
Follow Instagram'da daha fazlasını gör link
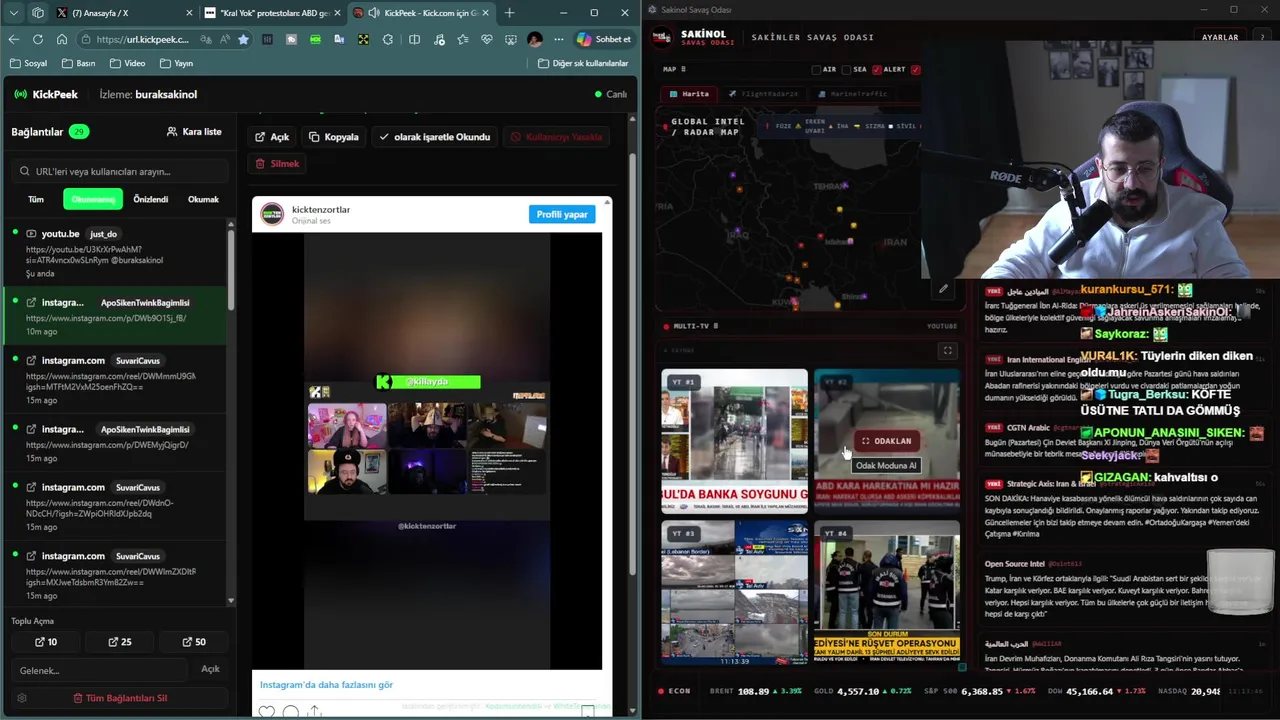[x=326, y=685]
